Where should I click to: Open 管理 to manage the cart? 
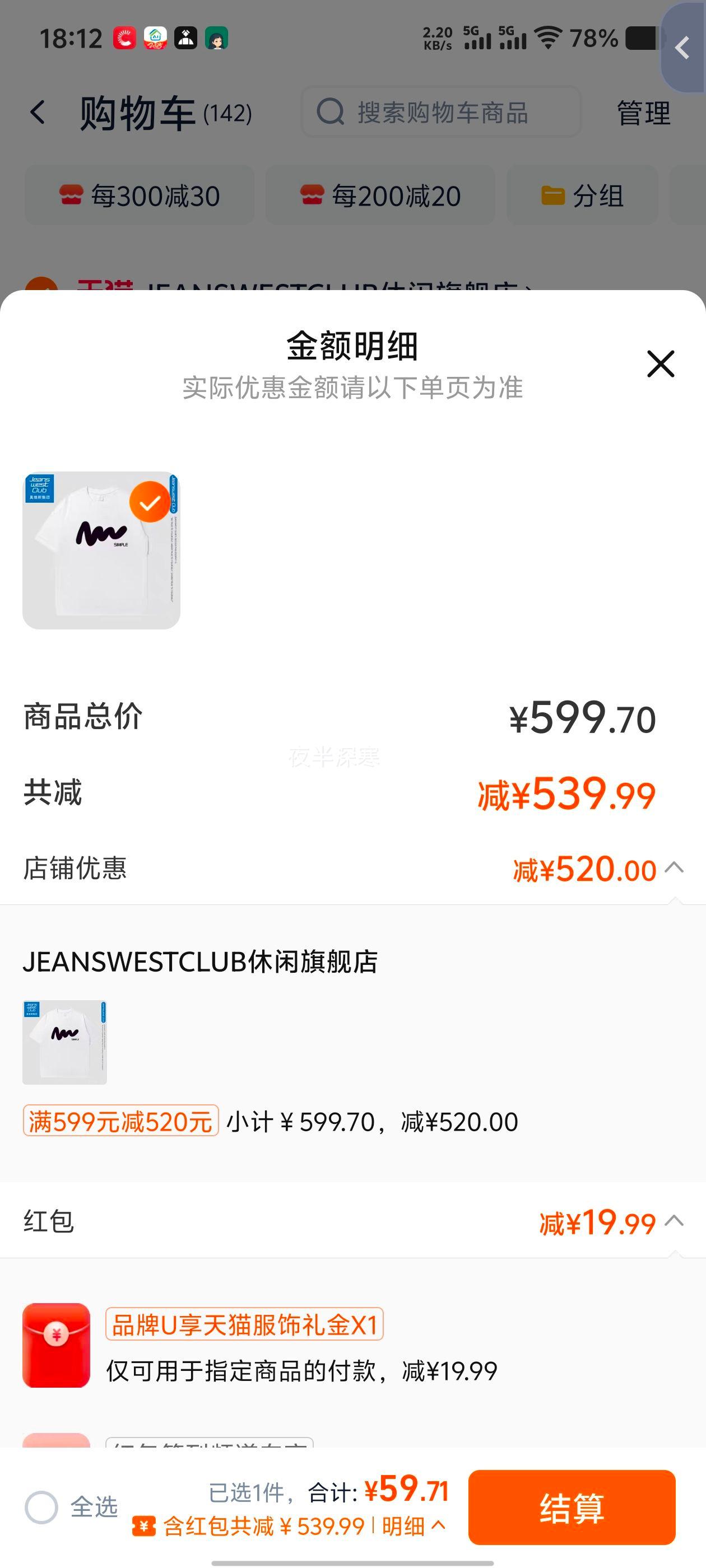(x=643, y=113)
